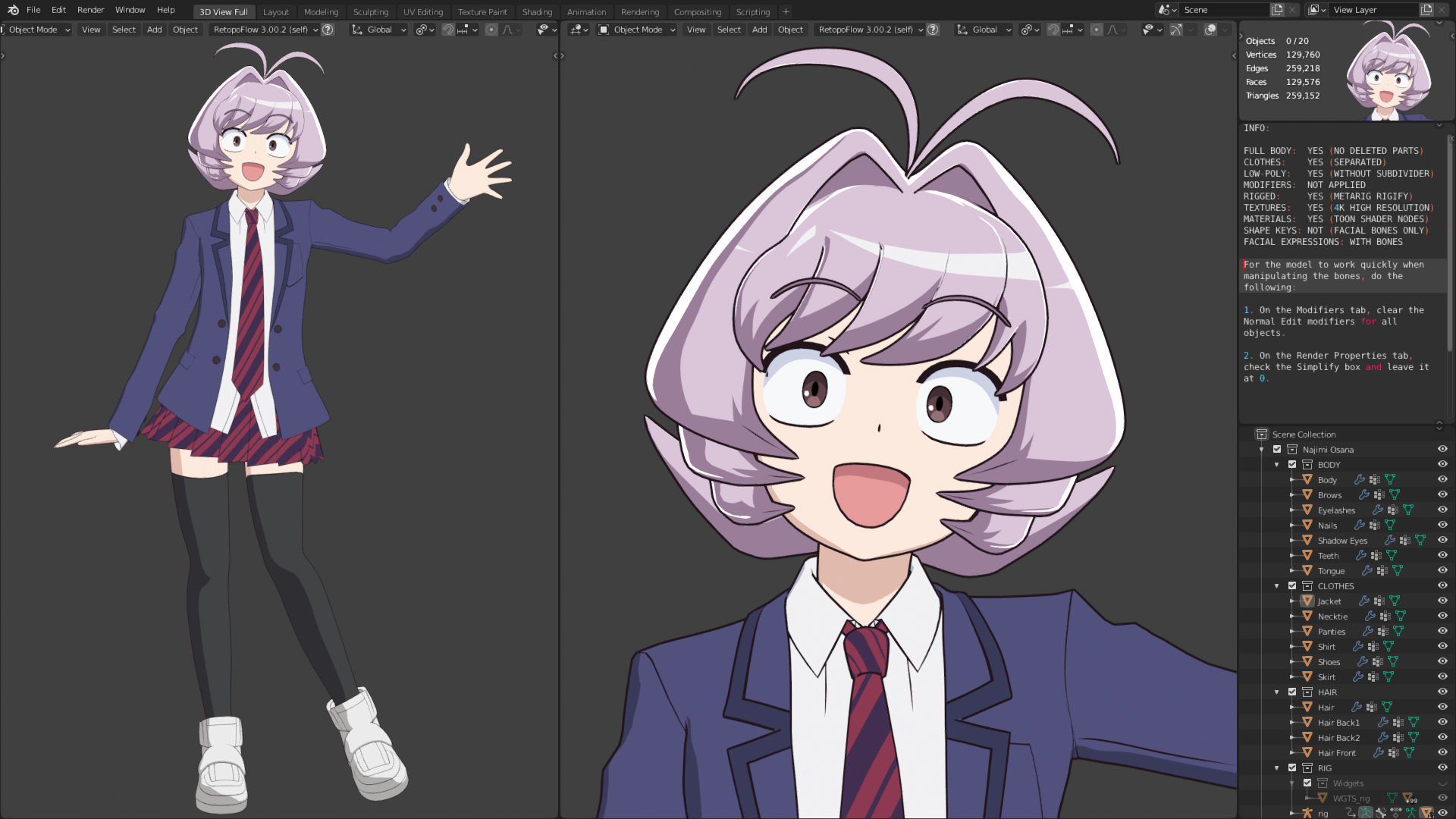Open left viewport's Add menu
The image size is (1456, 819).
[x=154, y=30]
